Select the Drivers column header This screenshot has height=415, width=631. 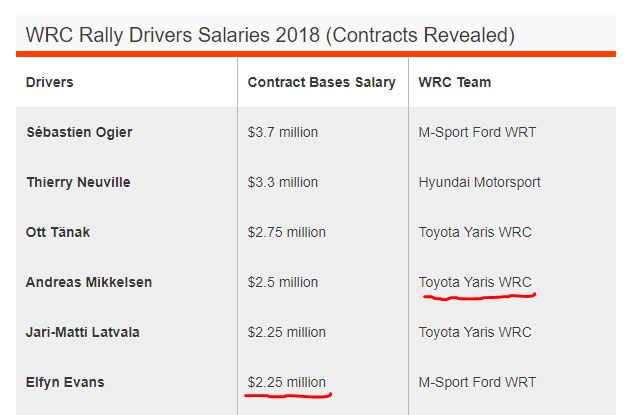pos(50,82)
